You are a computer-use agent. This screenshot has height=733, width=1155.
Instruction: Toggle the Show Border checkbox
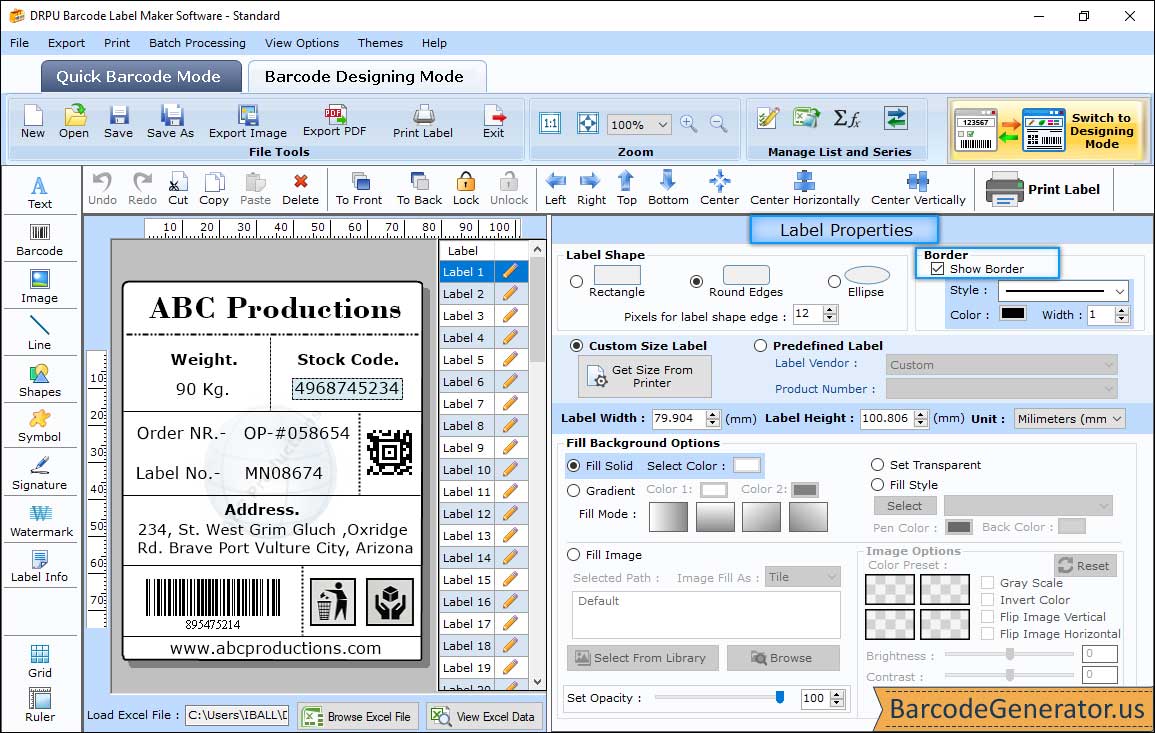(937, 269)
